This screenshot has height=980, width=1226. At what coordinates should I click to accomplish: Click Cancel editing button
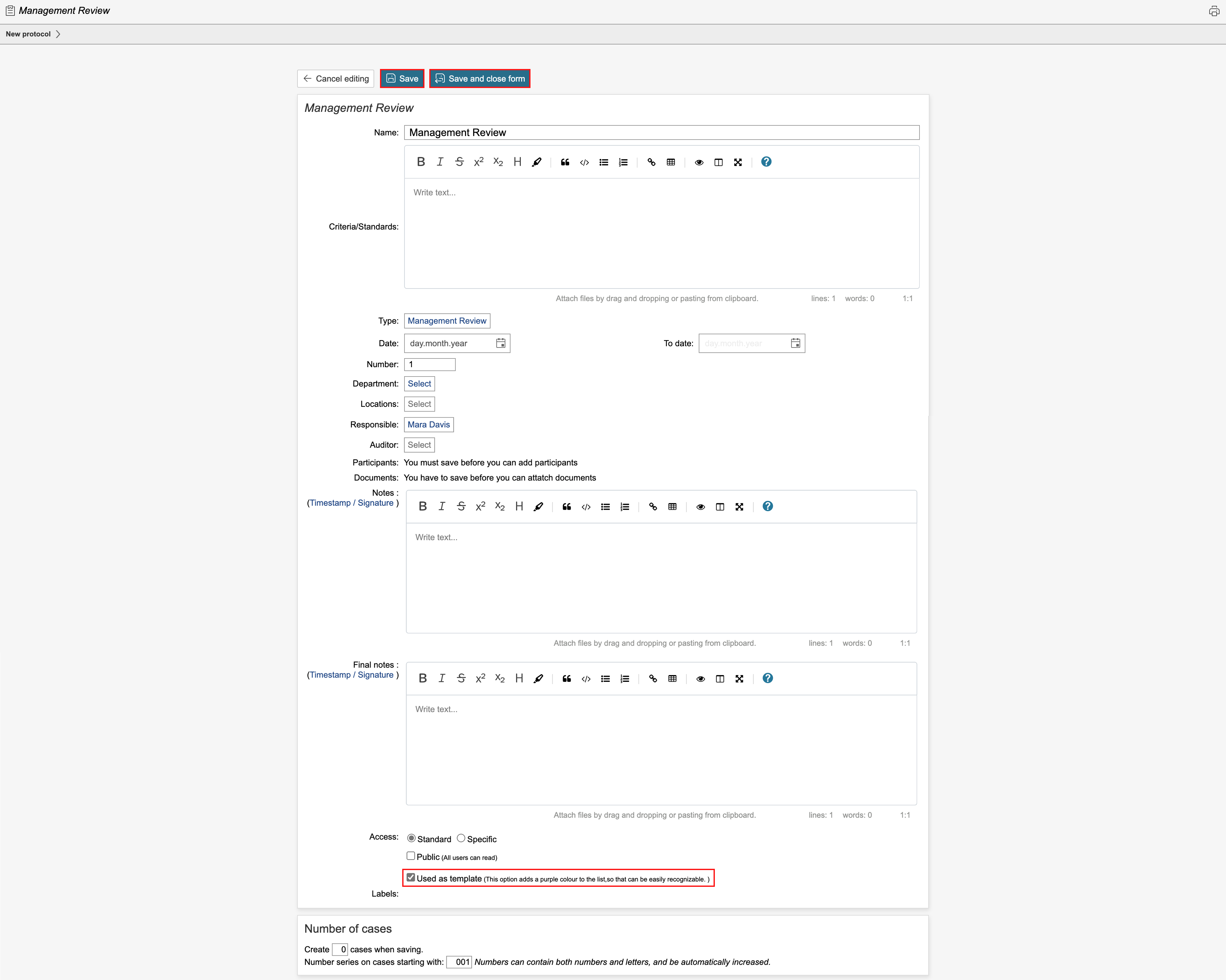[336, 78]
